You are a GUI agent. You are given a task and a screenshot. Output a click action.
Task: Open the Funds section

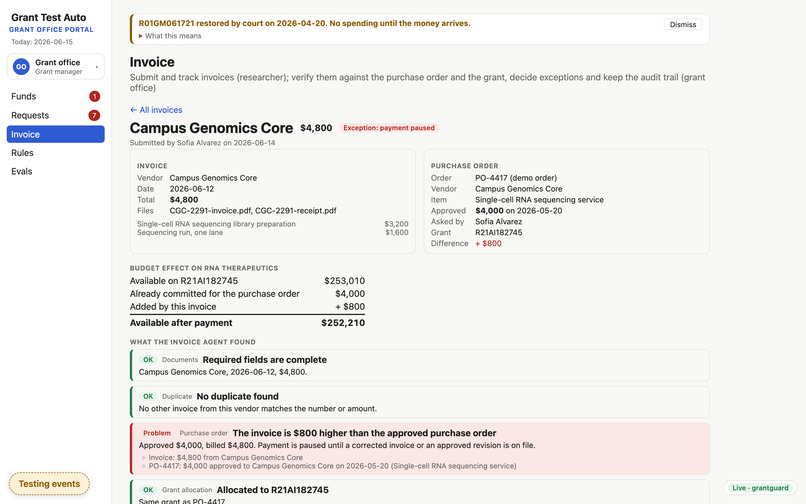click(56, 96)
